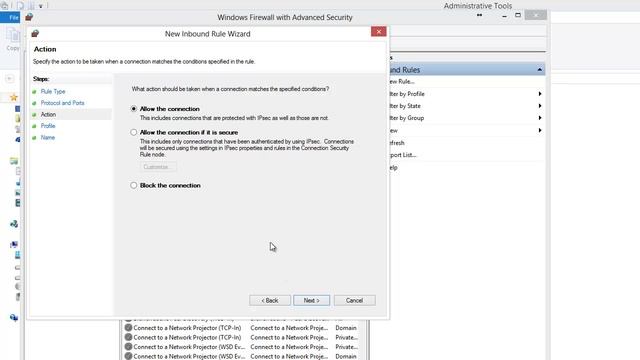
Task: Click the Firewall window resize arrows icon
Action: (x=480, y=15)
